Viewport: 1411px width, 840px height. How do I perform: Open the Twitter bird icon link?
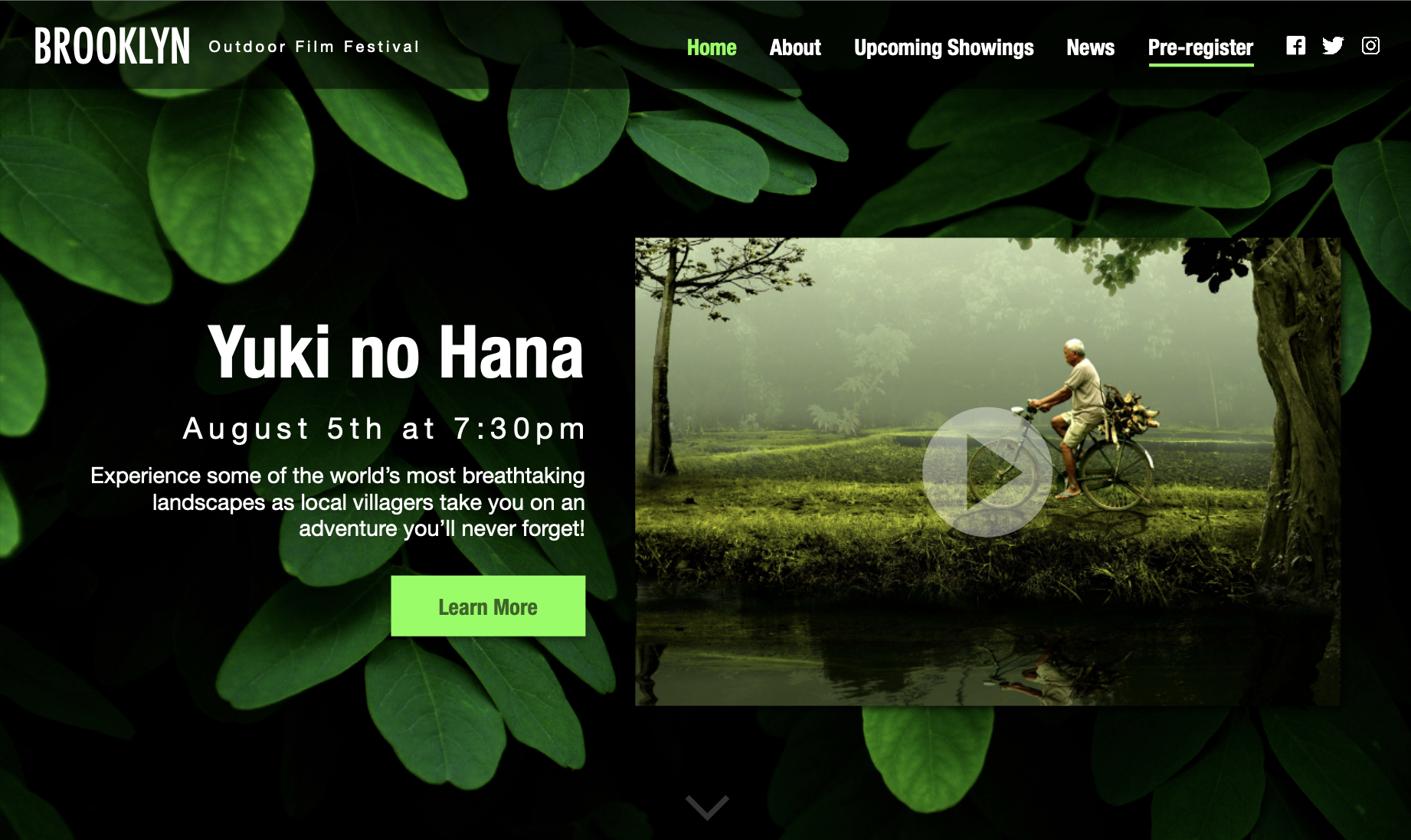(x=1333, y=46)
